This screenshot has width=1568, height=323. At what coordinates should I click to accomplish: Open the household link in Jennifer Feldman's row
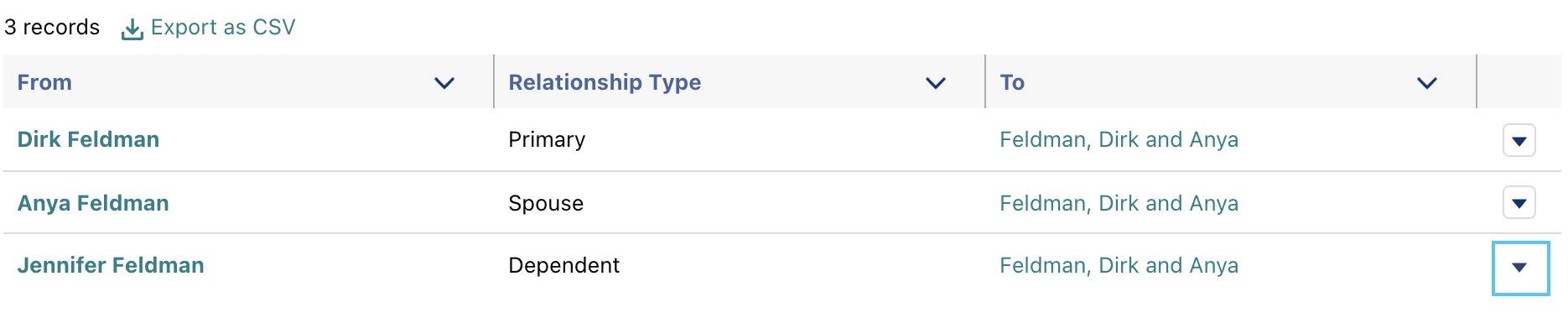[x=1119, y=265]
